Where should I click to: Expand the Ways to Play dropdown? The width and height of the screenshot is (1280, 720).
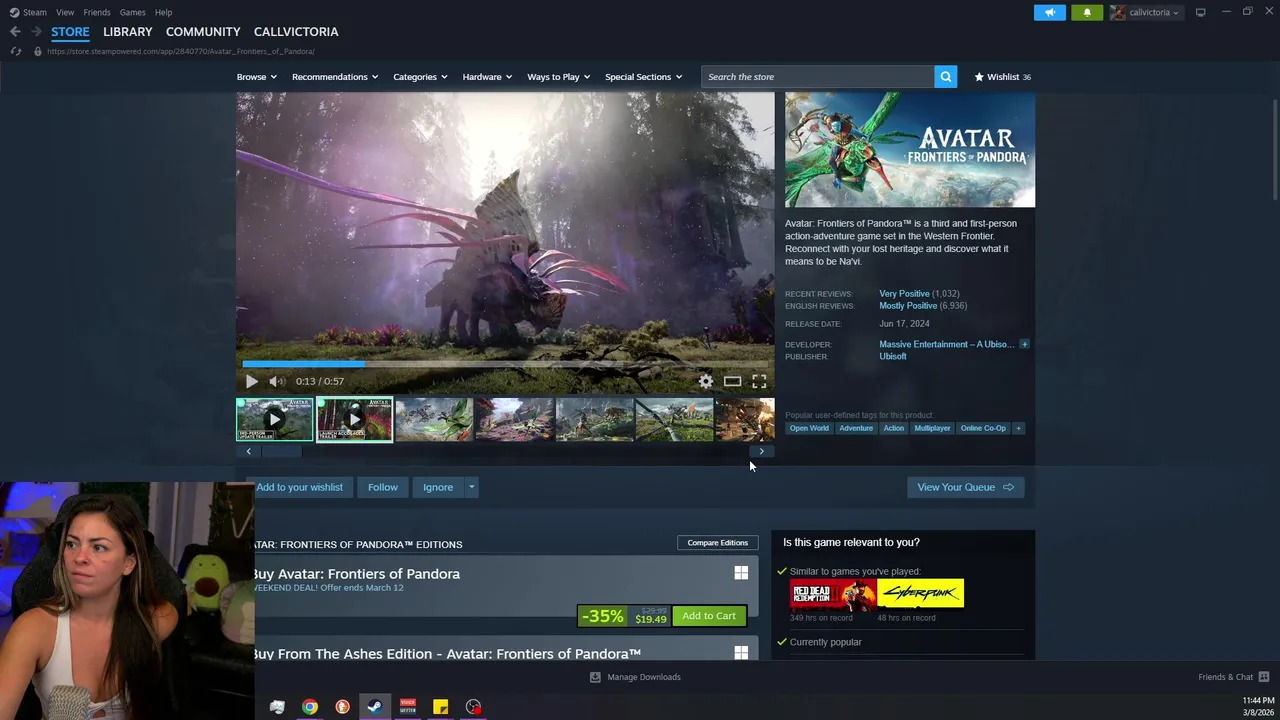559,77
